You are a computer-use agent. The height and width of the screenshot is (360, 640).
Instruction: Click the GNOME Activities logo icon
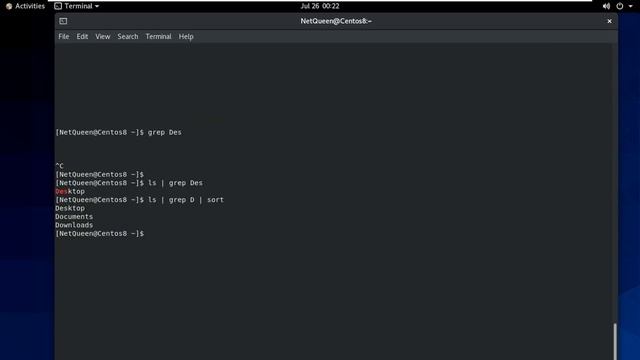pyautogui.click(x=9, y=6)
